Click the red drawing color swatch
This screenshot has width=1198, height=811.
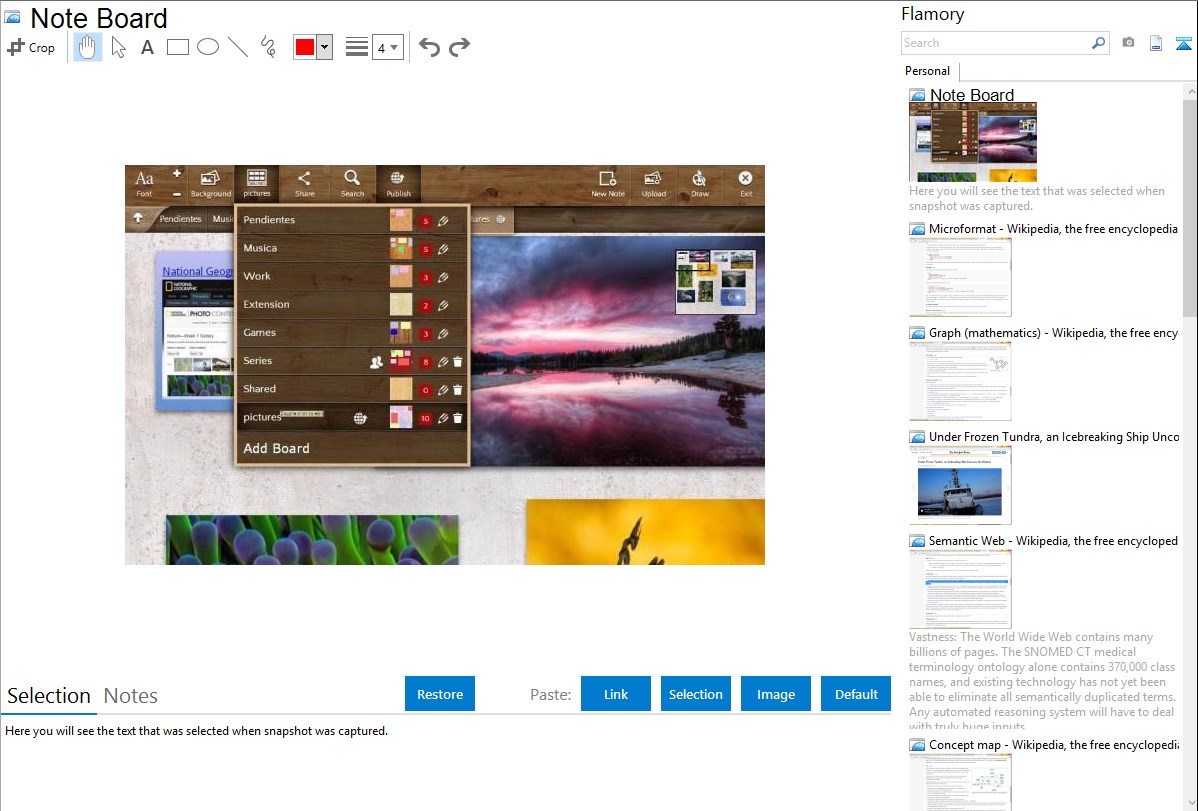pyautogui.click(x=305, y=47)
